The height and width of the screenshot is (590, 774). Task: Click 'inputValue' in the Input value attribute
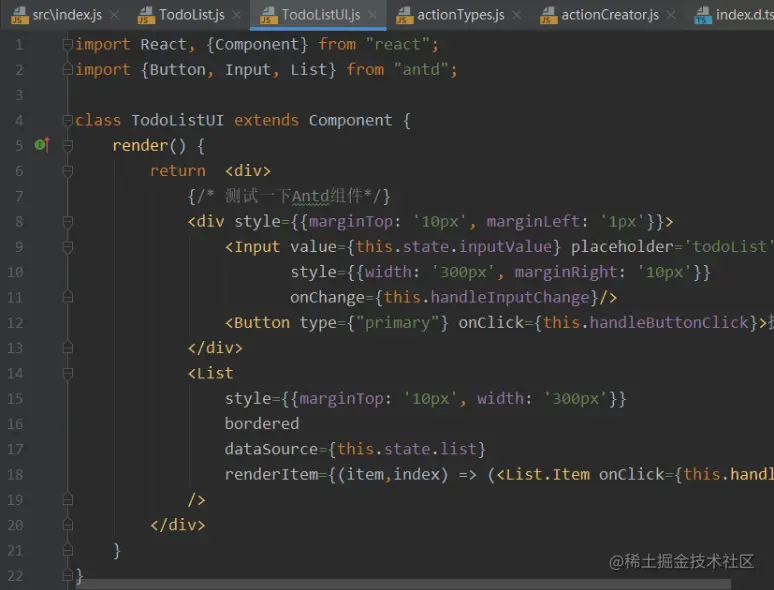pyautogui.click(x=505, y=246)
